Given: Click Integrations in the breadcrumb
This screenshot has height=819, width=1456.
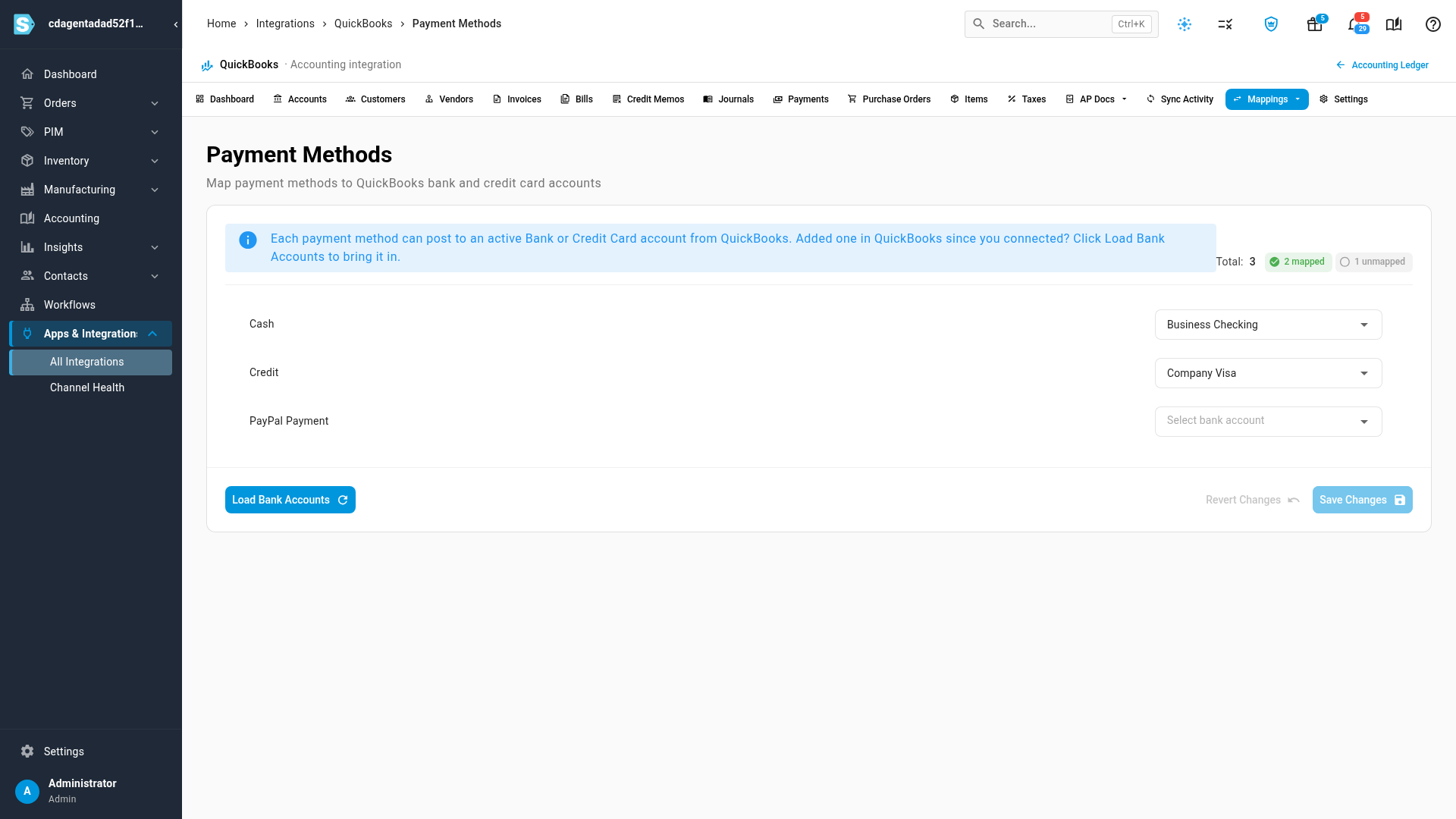Looking at the screenshot, I should click(285, 24).
